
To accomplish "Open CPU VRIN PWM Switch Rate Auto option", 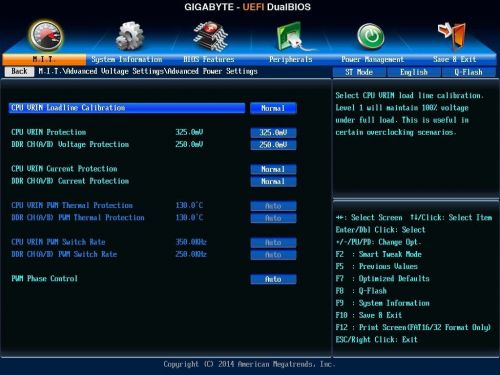I will pos(273,243).
